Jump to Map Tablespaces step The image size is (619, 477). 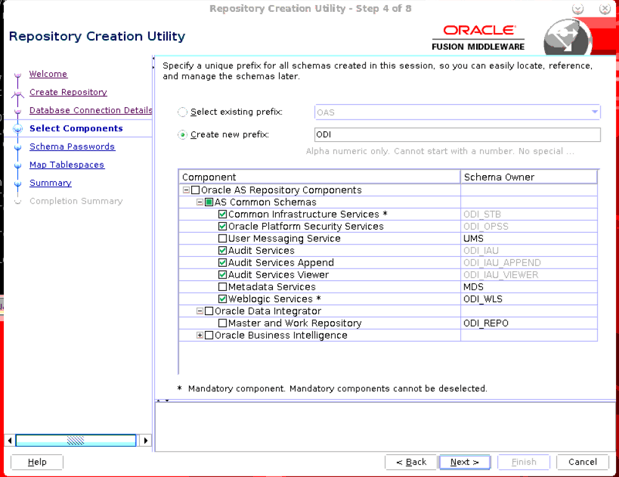67,165
